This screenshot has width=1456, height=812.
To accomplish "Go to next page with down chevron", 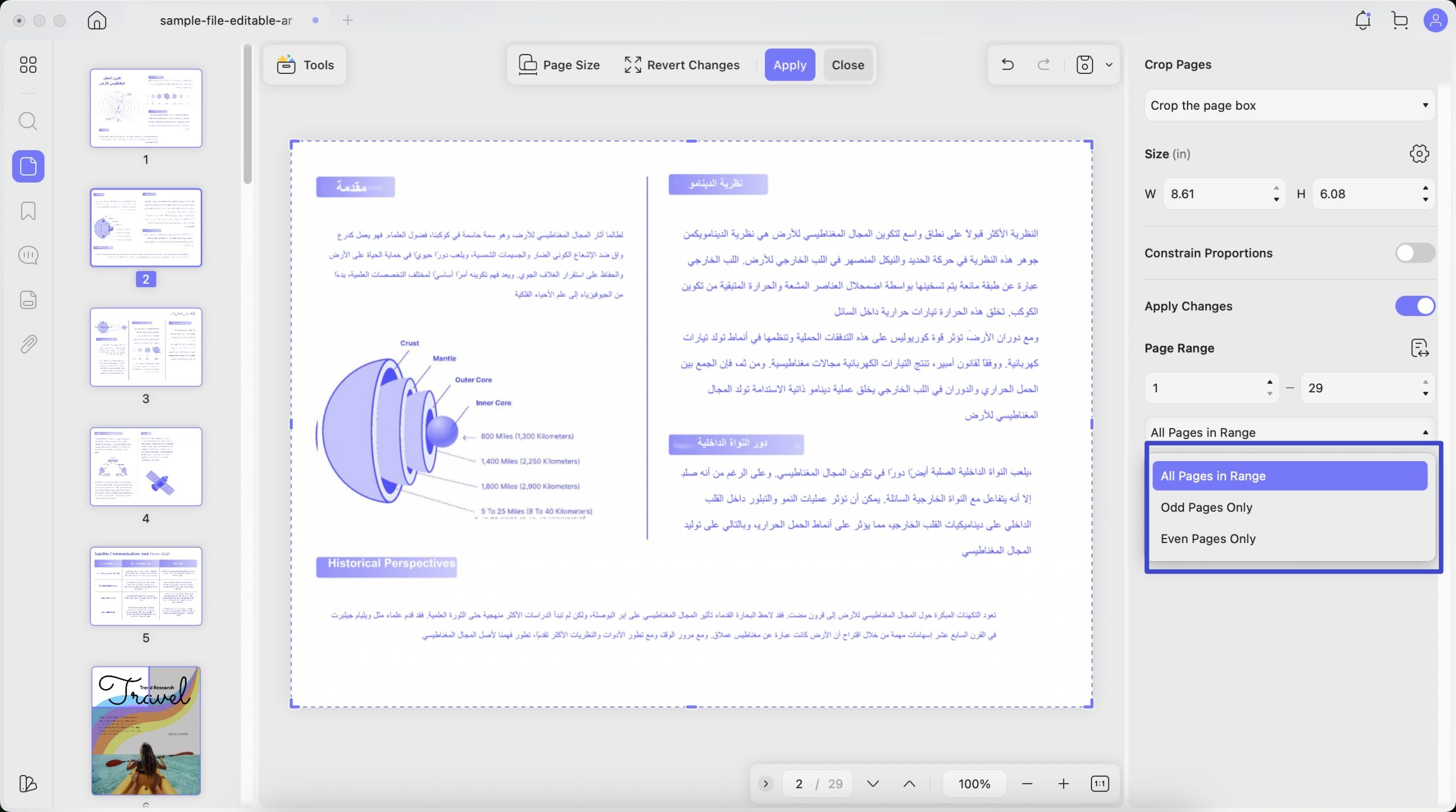I will tap(873, 784).
